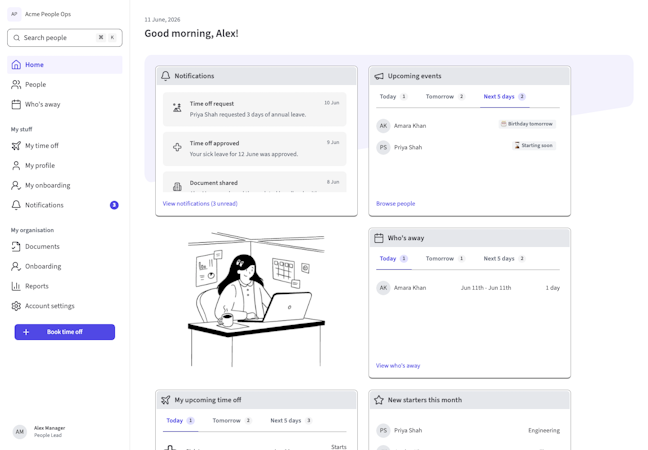Switch Upcoming events to Tomorrow tab
648x450 pixels.
click(445, 97)
